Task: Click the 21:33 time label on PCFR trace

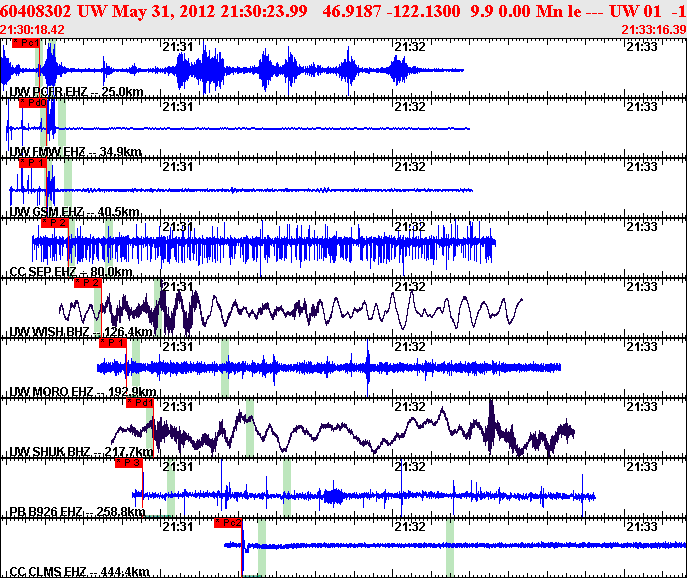Action: tap(641, 46)
